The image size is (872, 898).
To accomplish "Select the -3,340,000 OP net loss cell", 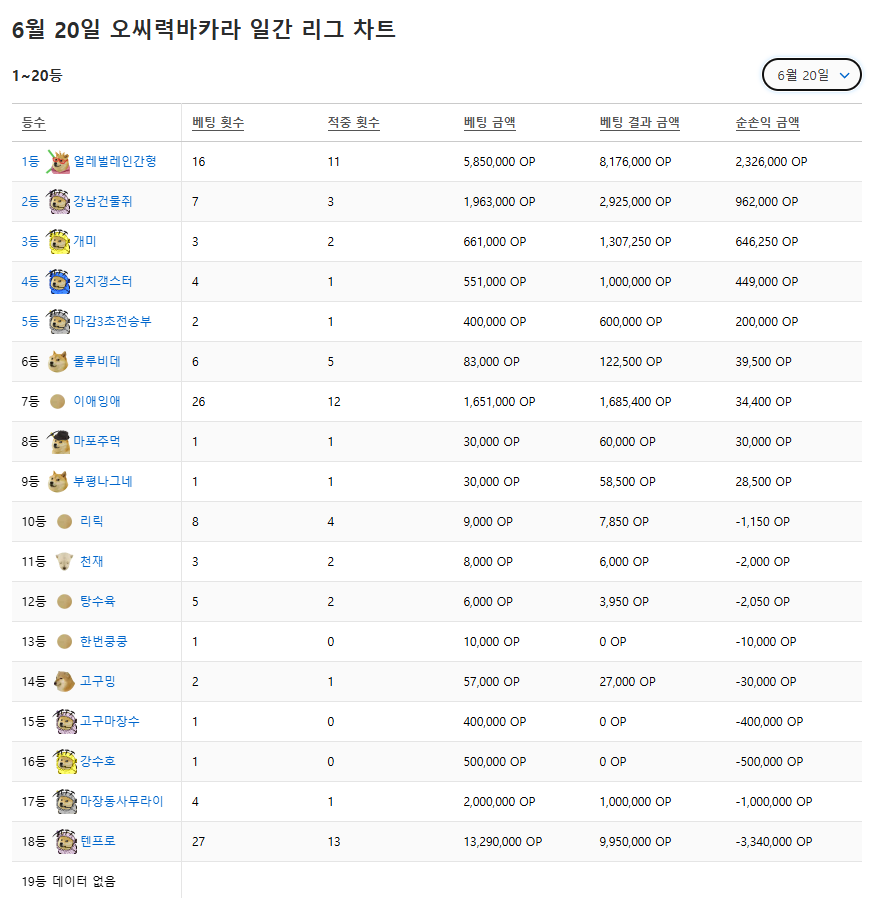I will tap(774, 841).
